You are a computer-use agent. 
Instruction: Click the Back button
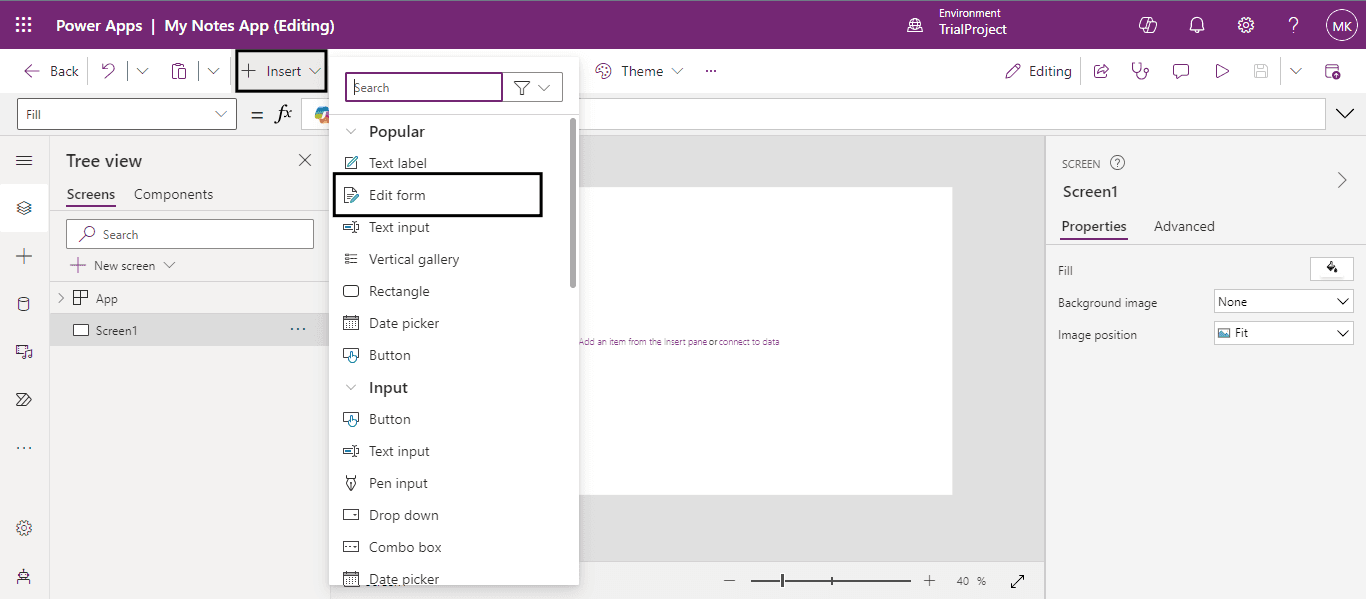52,71
